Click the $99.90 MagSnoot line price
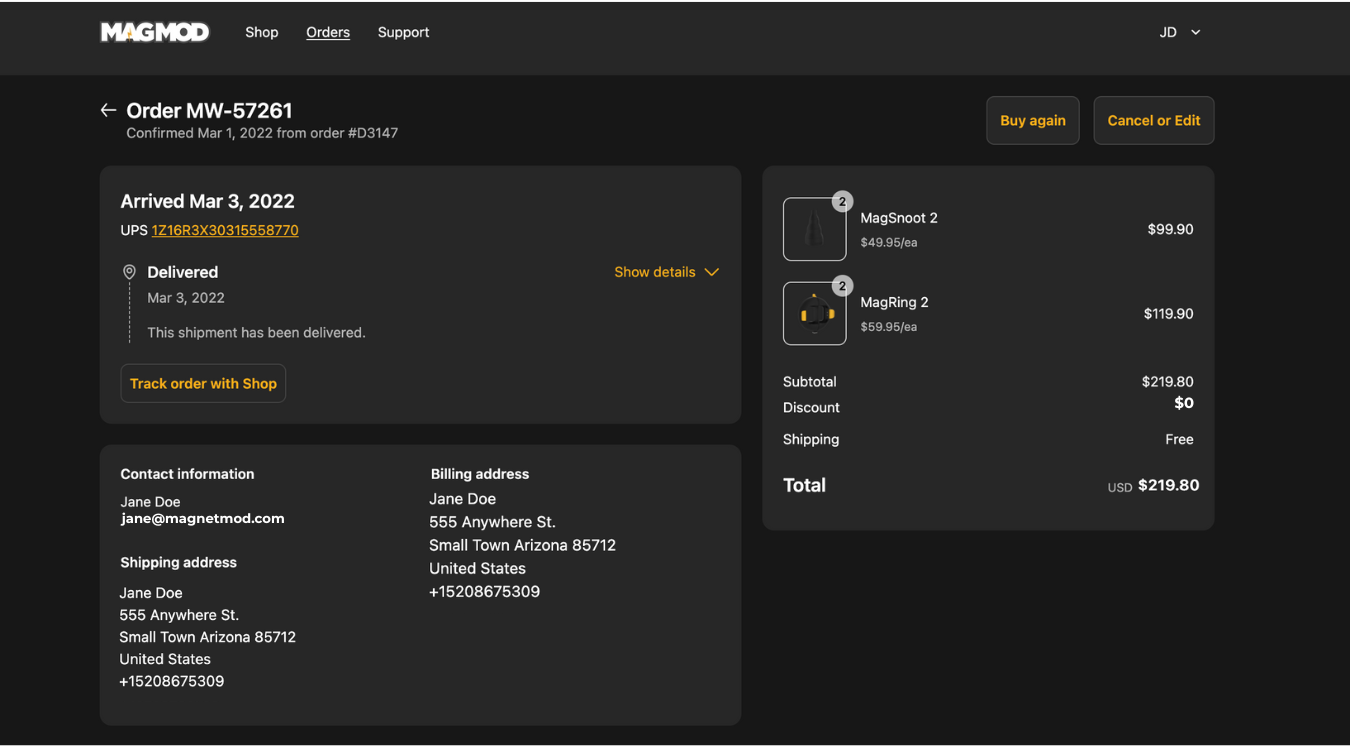The width and height of the screenshot is (1350, 750). tap(1170, 229)
